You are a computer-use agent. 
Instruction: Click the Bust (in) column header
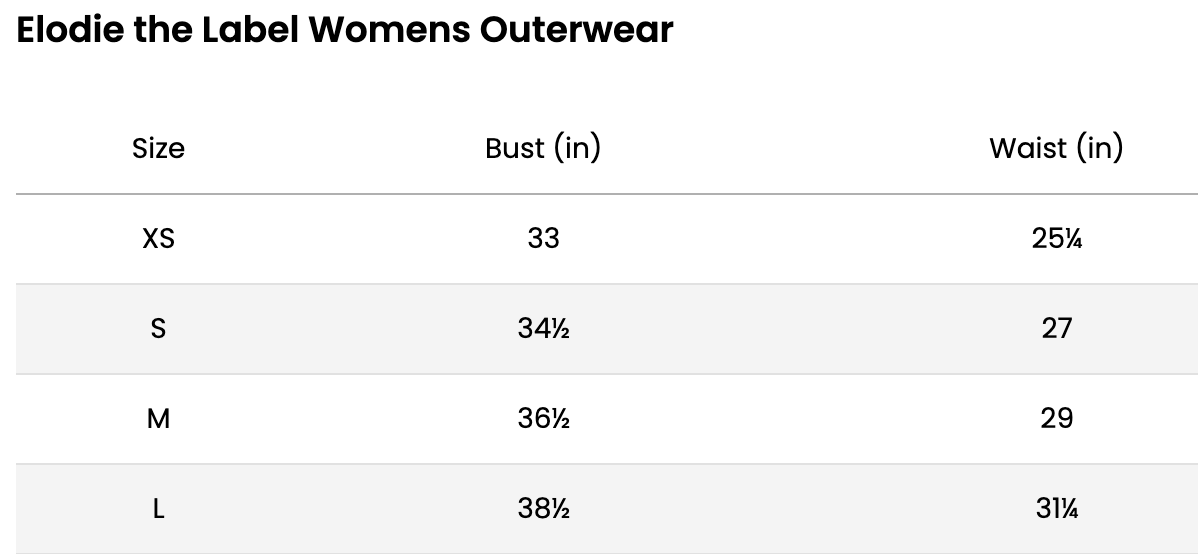[x=543, y=149]
